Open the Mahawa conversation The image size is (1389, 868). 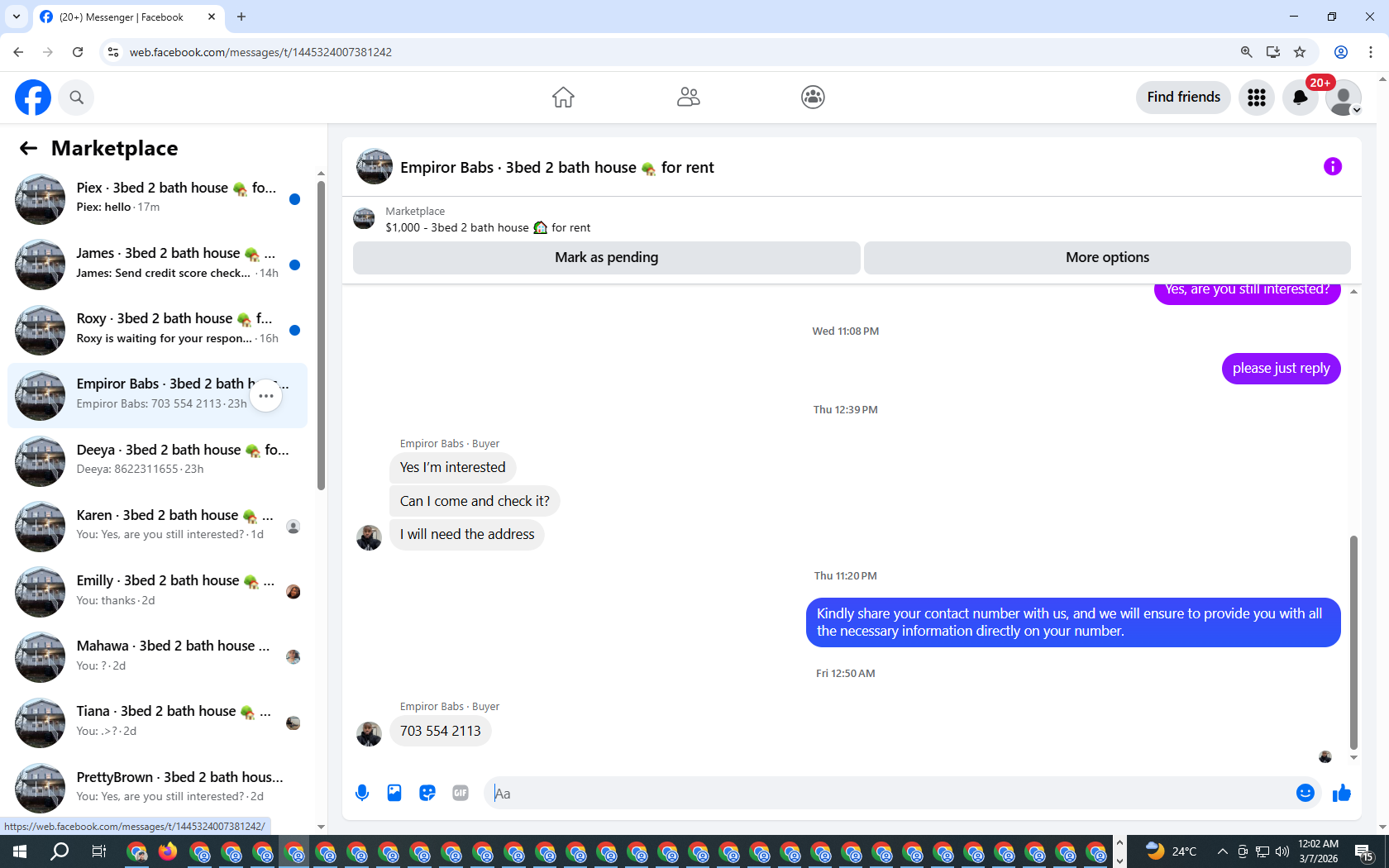(x=157, y=657)
